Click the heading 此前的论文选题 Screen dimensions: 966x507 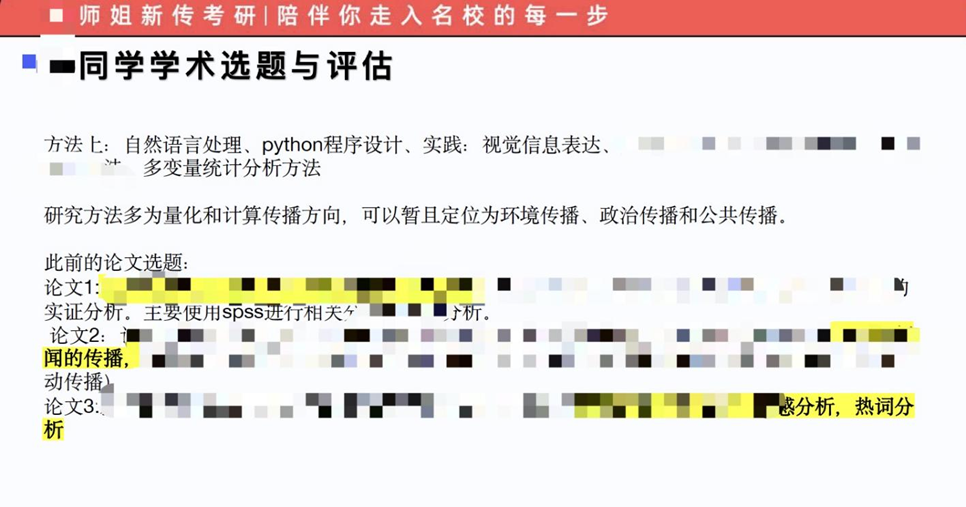click(x=113, y=263)
